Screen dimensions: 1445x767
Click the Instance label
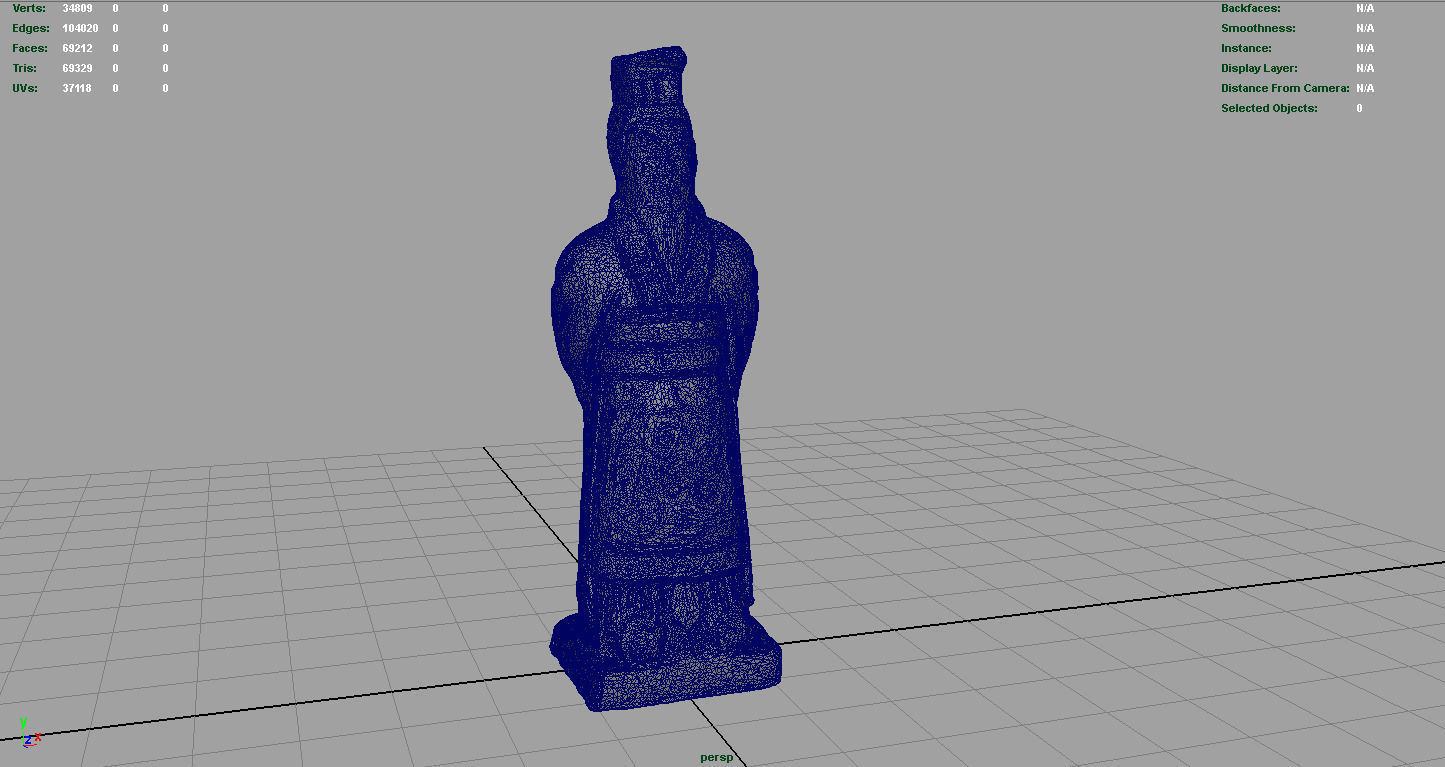click(x=1246, y=48)
